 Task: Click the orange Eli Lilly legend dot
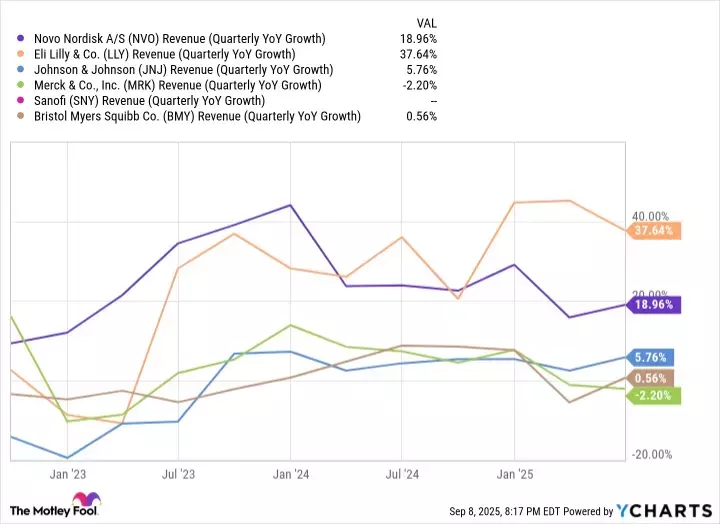21,54
